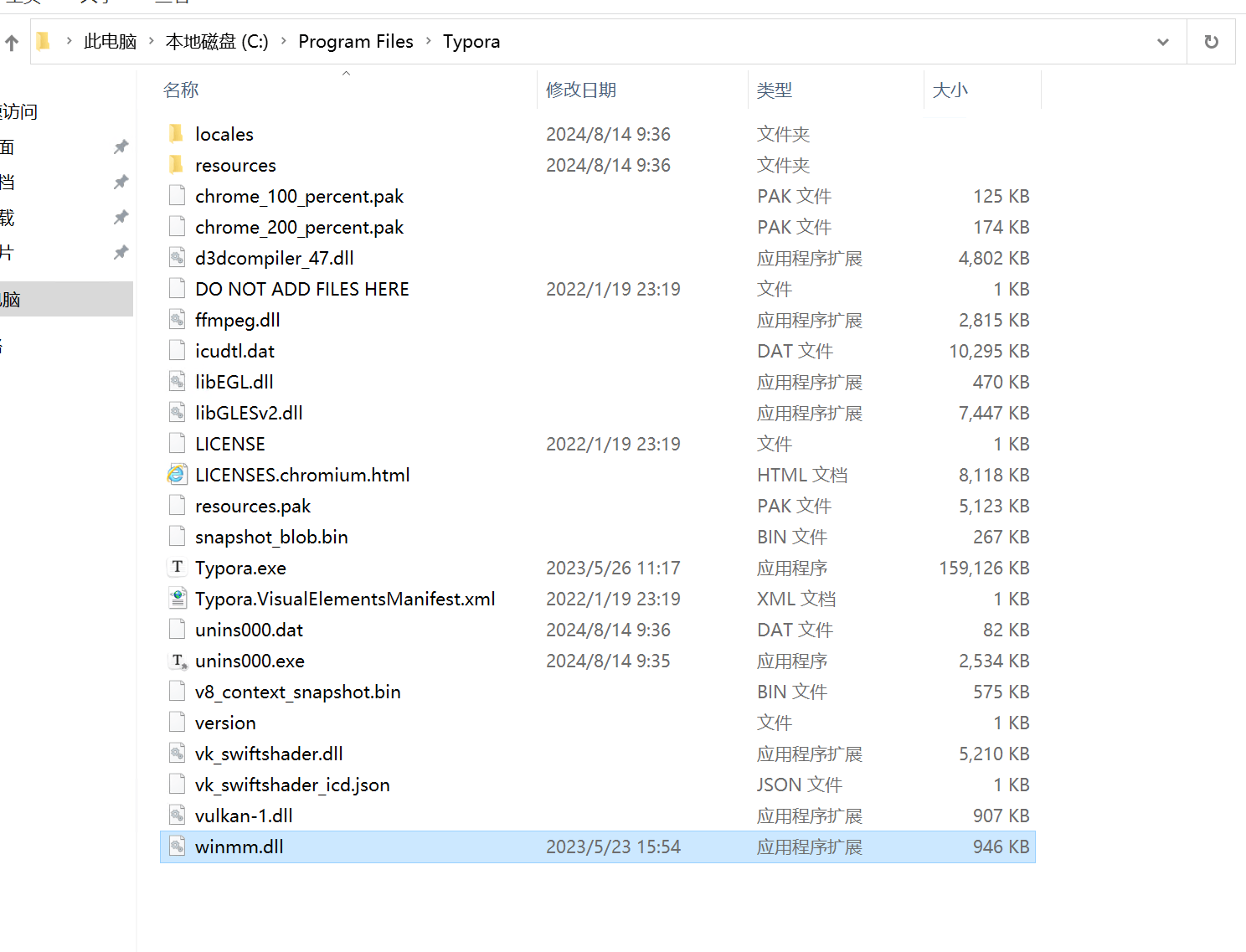Select the resources.pak file icon

point(177,506)
